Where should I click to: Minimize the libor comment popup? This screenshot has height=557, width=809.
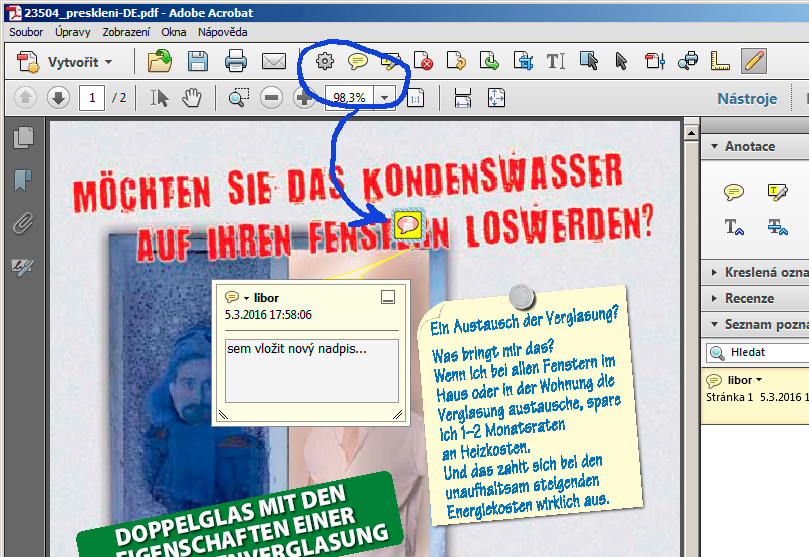tap(388, 297)
